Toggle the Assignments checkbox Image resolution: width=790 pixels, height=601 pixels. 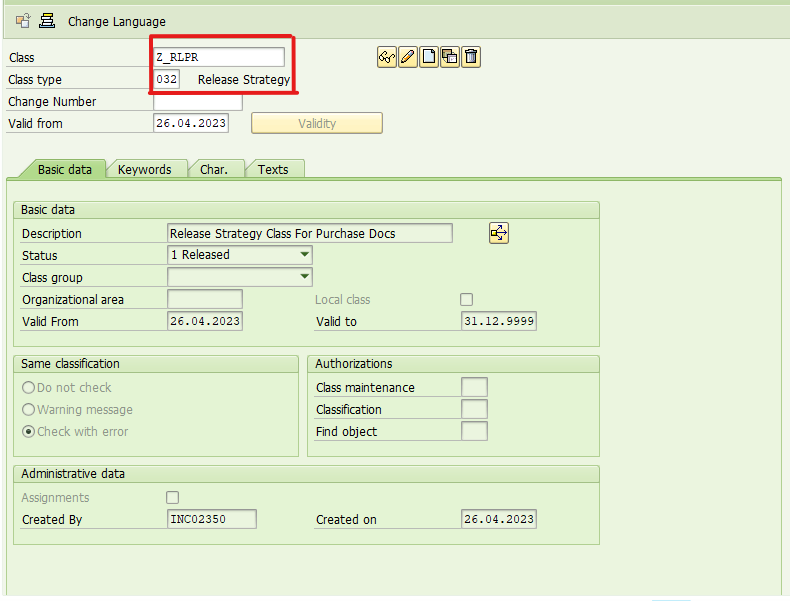click(172, 498)
